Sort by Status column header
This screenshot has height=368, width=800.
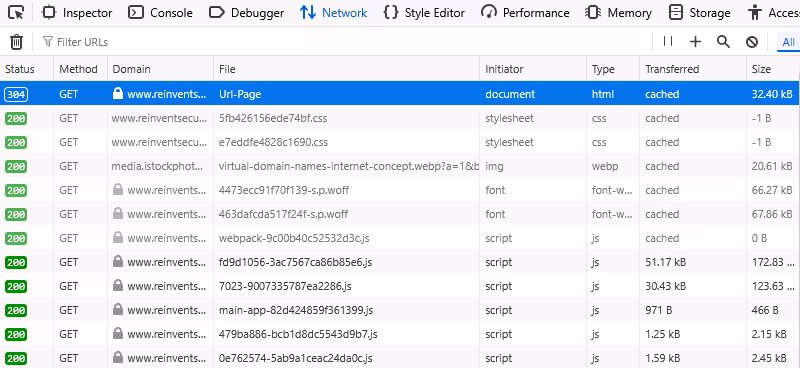(27, 69)
